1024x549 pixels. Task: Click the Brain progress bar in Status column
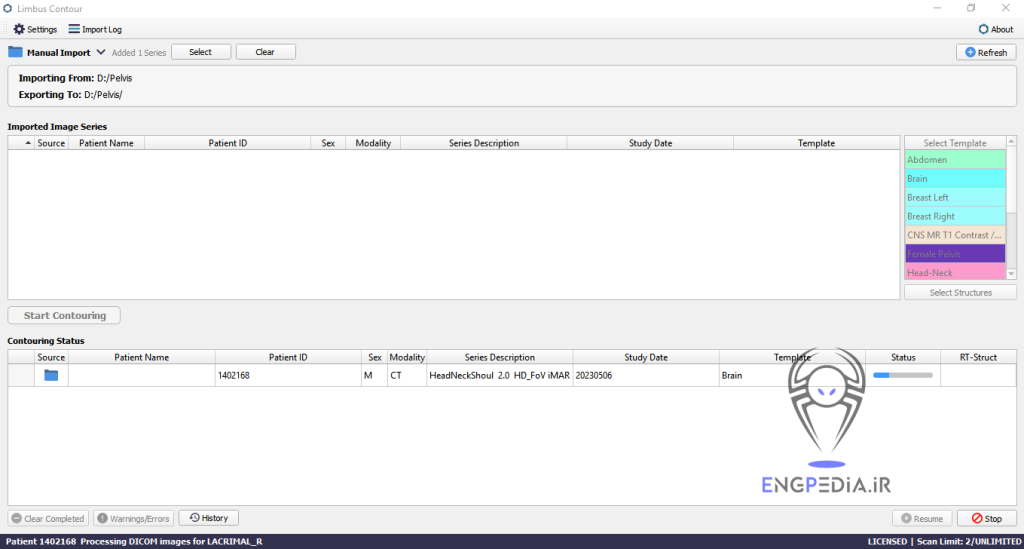[902, 375]
